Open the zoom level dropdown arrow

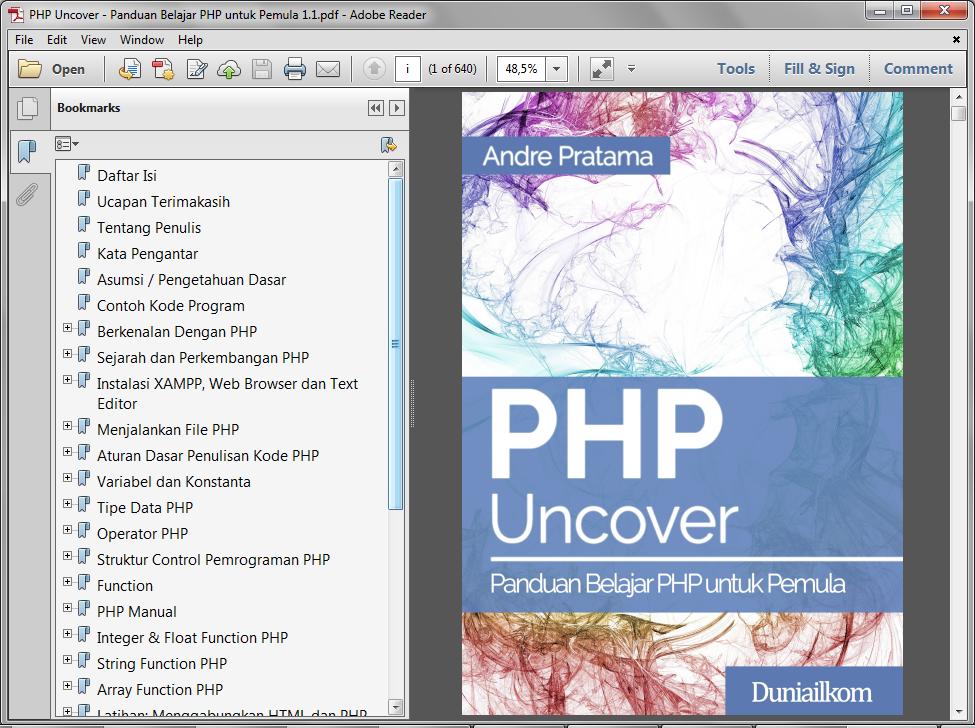coord(557,69)
